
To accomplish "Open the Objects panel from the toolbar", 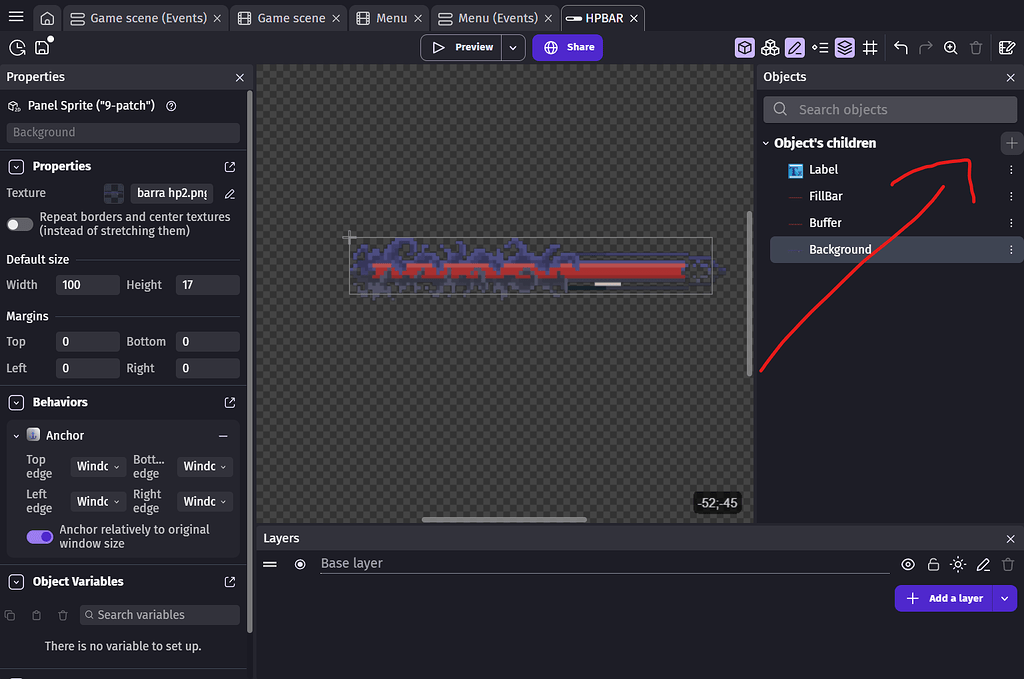I will coord(744,47).
